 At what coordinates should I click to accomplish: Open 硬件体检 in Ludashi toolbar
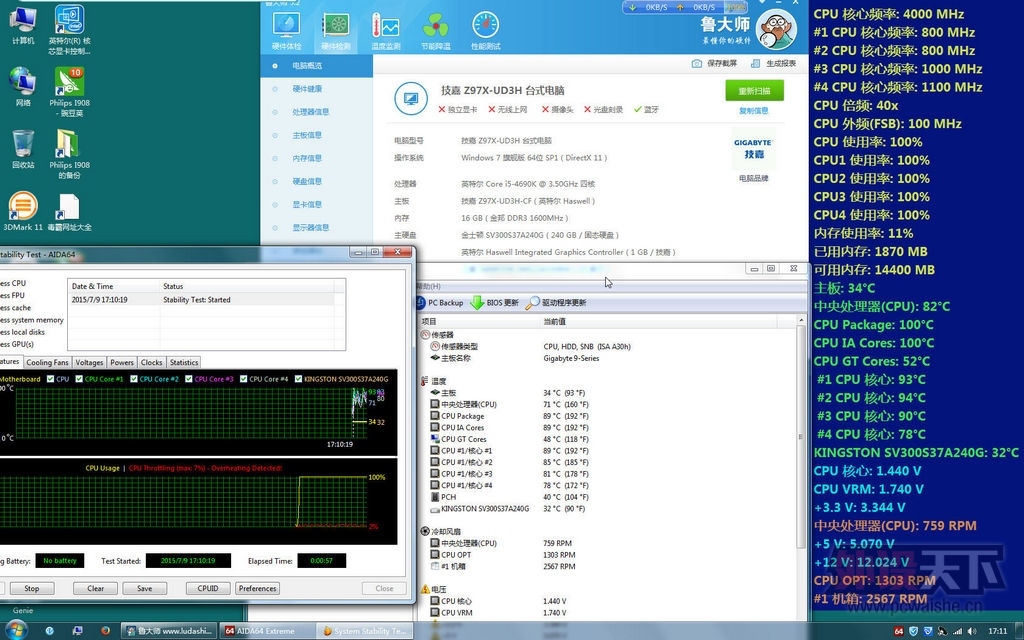tap(286, 31)
